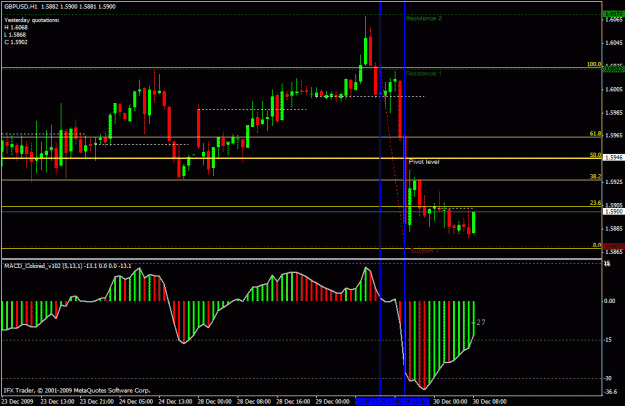Click the MACD scale -36.6 label
The width and height of the screenshot is (625, 406).
tap(611, 391)
